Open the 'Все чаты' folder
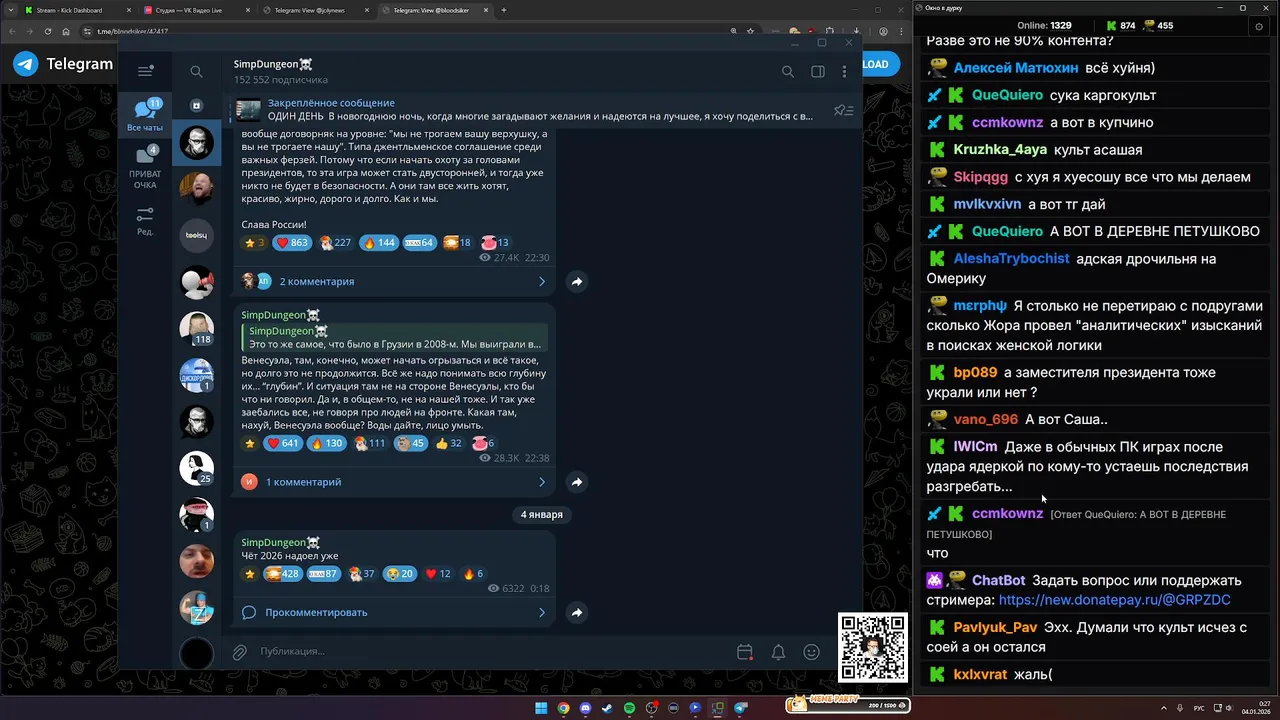Image resolution: width=1280 pixels, height=720 pixels. tap(145, 116)
